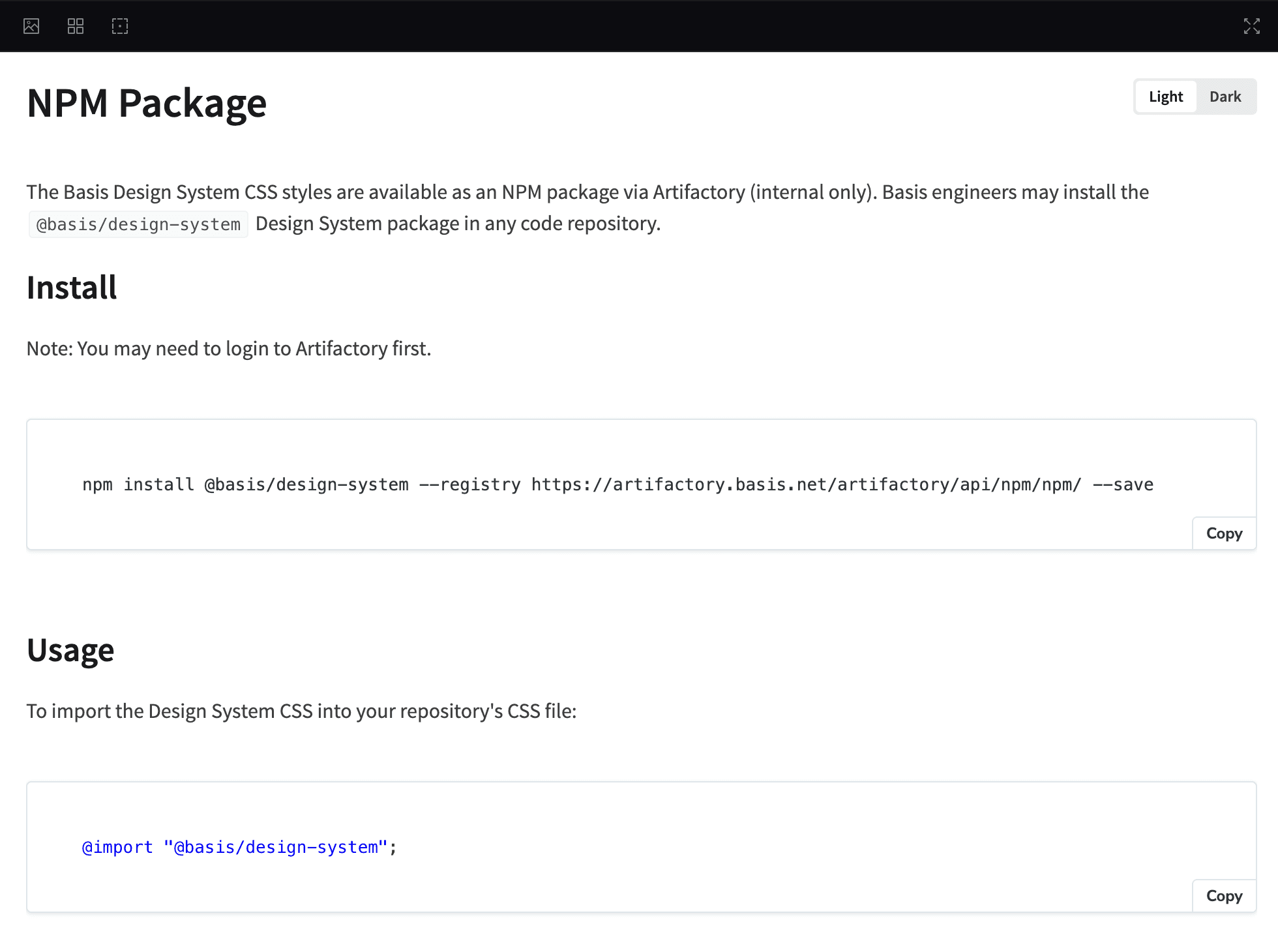Toggle the dashed outline icon
Image resolution: width=1278 pixels, height=952 pixels.
point(120,26)
